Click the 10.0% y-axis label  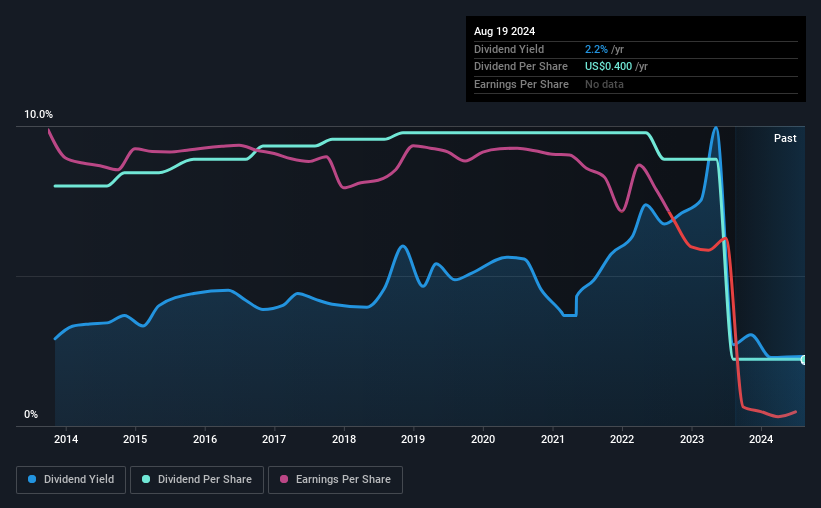pos(38,115)
